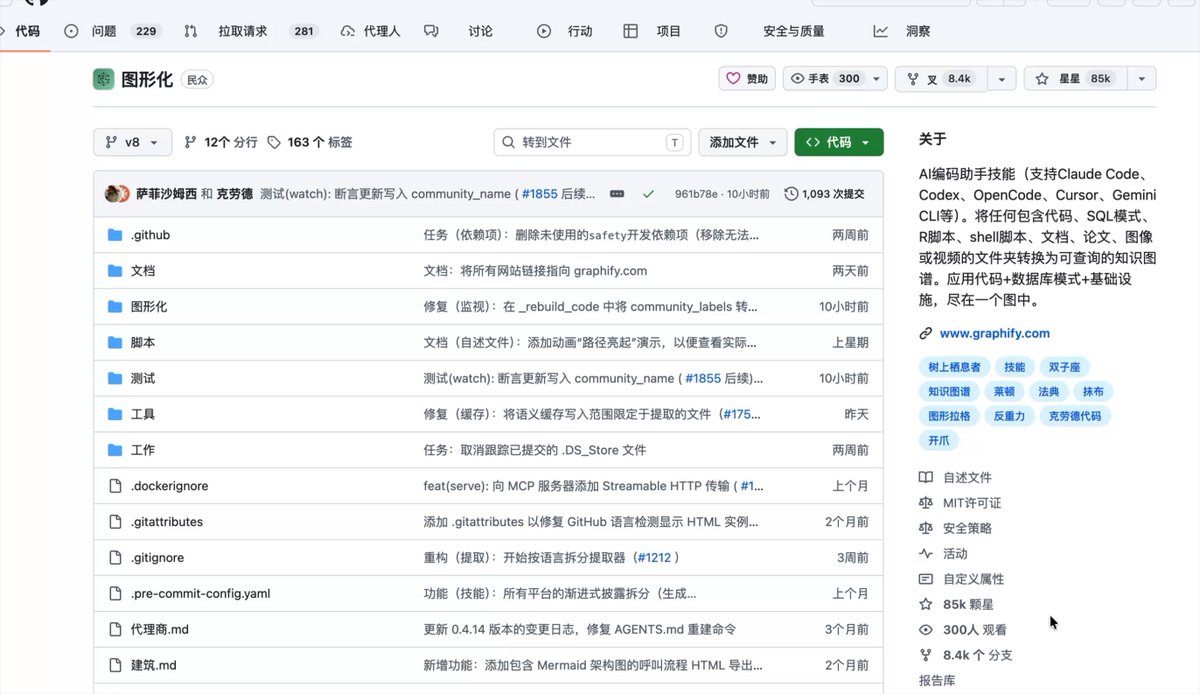The width and height of the screenshot is (1200, 694).
Task: Click file icon next to .gitignore
Action: tap(114, 558)
